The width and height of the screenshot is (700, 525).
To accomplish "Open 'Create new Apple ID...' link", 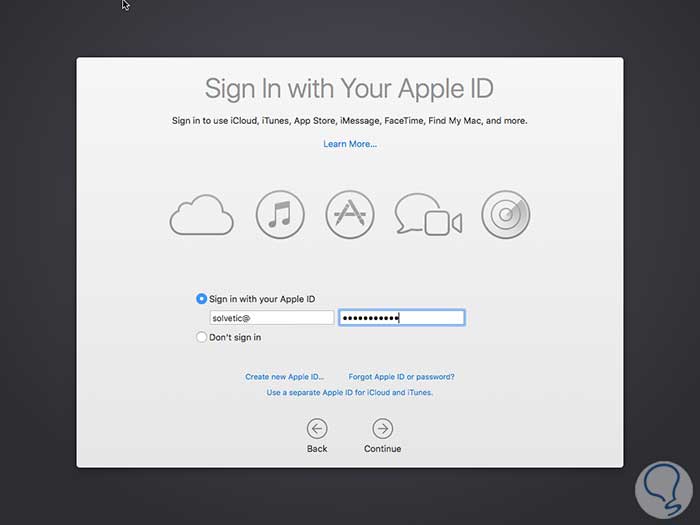I will (x=284, y=377).
